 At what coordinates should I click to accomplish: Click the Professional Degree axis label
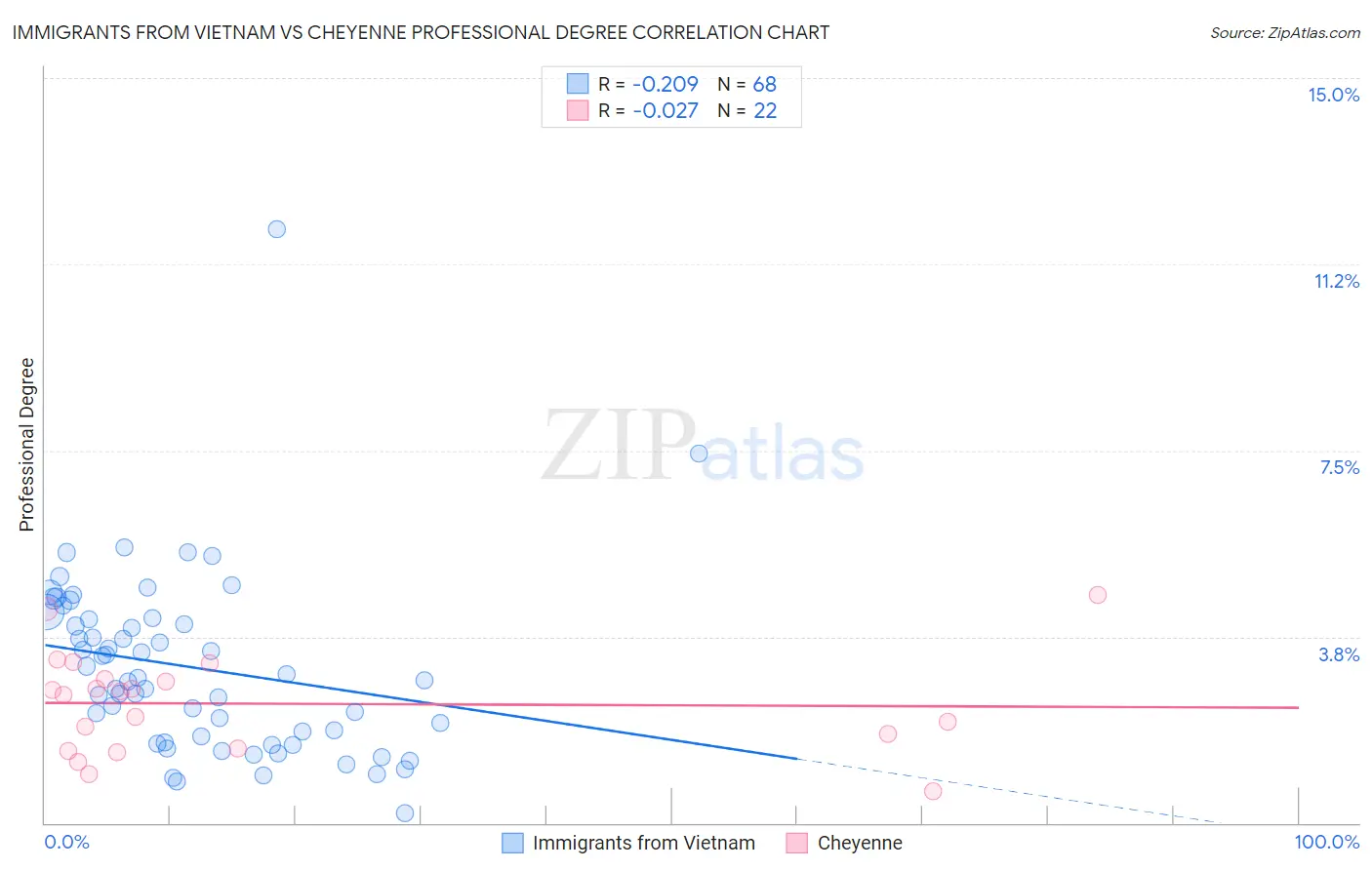(x=26, y=445)
